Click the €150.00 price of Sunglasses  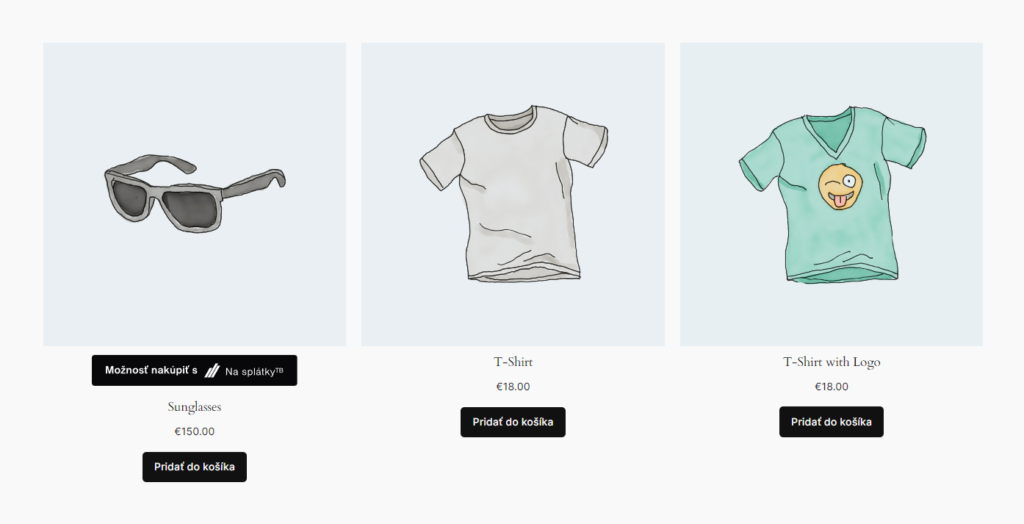tap(195, 432)
